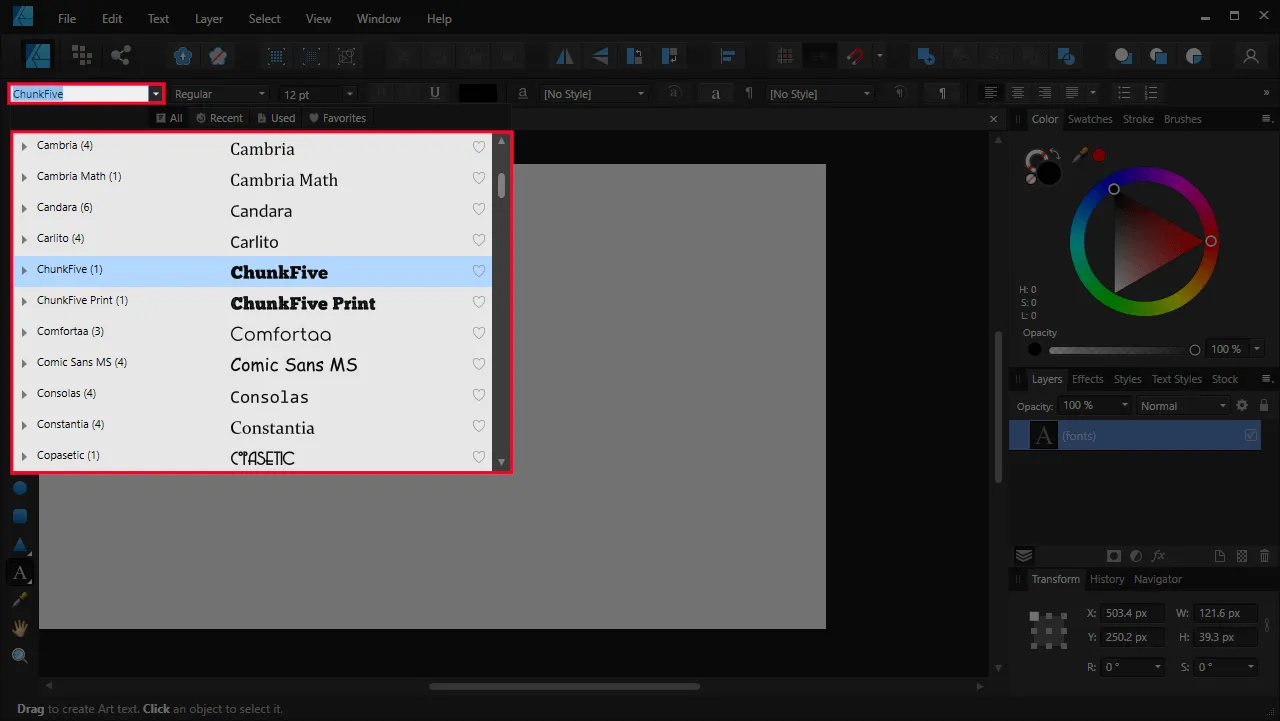Viewport: 1280px width, 721px height.
Task: Click the Add Layer page icon
Action: click(1220, 556)
